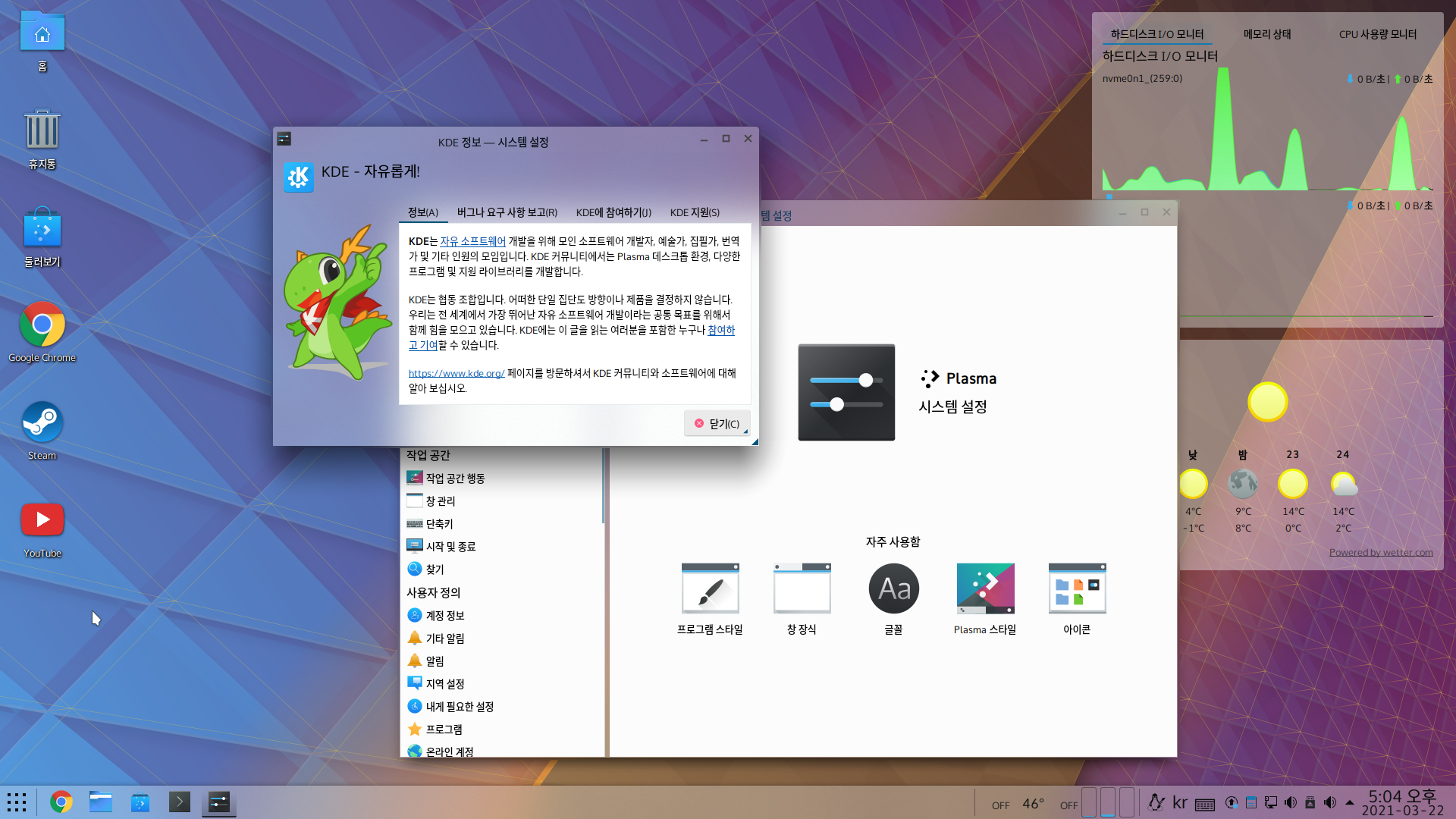The height and width of the screenshot is (819, 1456).
Task: Click the virtual keyboard tray icon
Action: point(1205,804)
